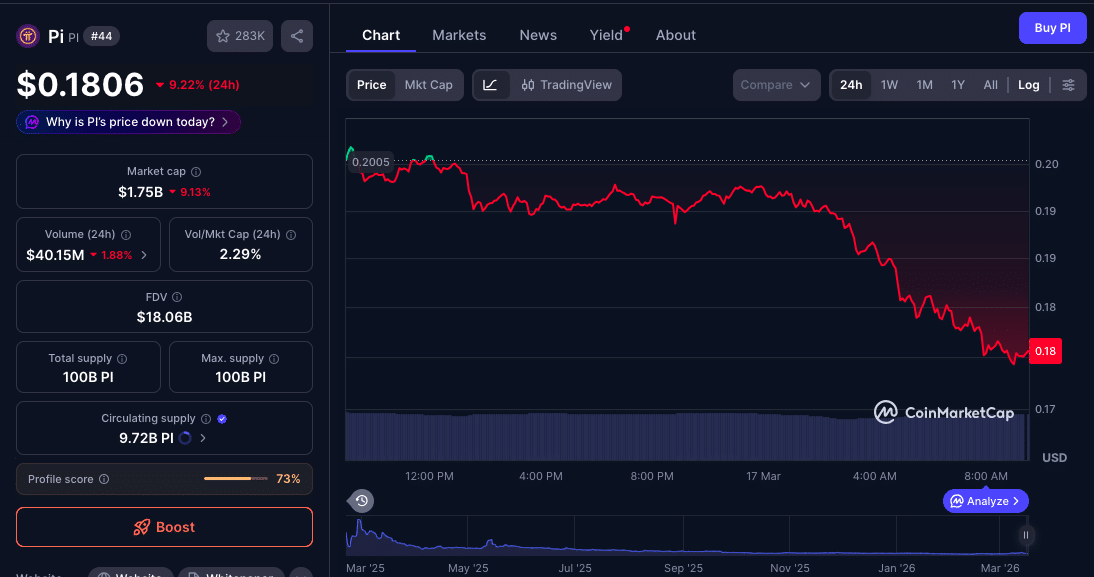Select the Price chart toggle

coord(371,85)
